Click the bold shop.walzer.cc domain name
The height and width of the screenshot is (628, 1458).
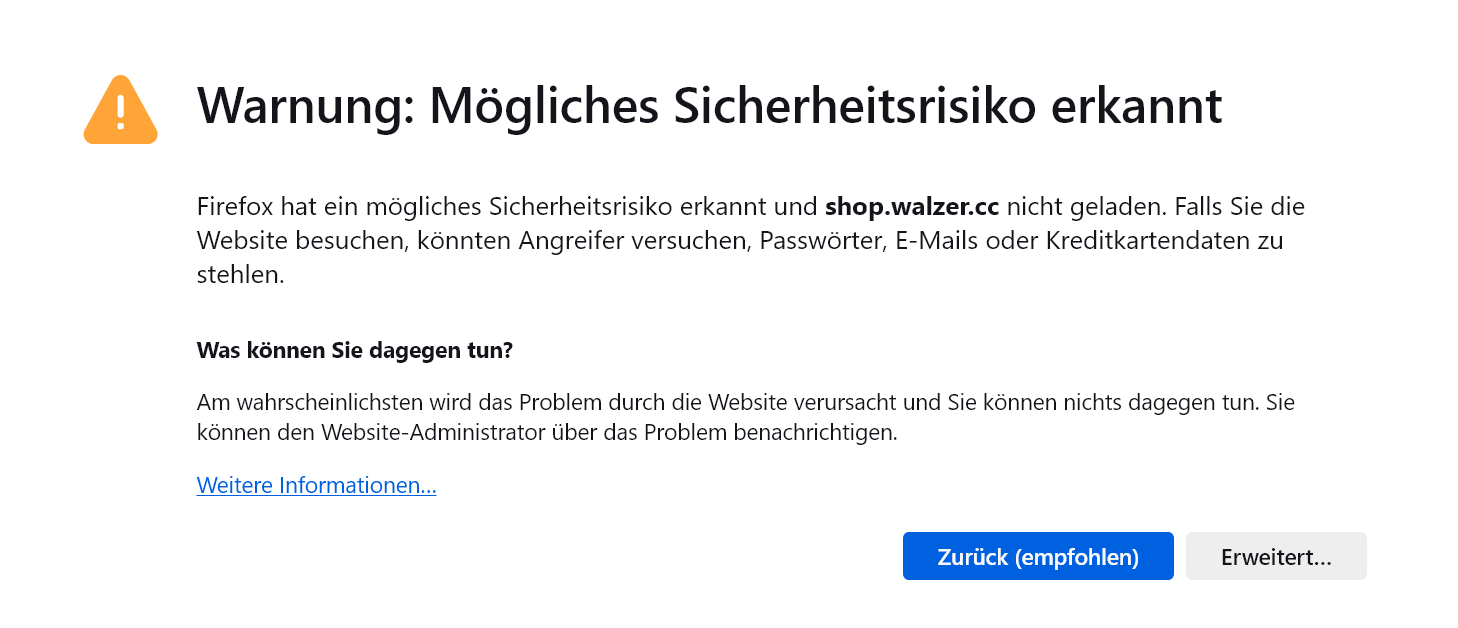click(x=912, y=208)
